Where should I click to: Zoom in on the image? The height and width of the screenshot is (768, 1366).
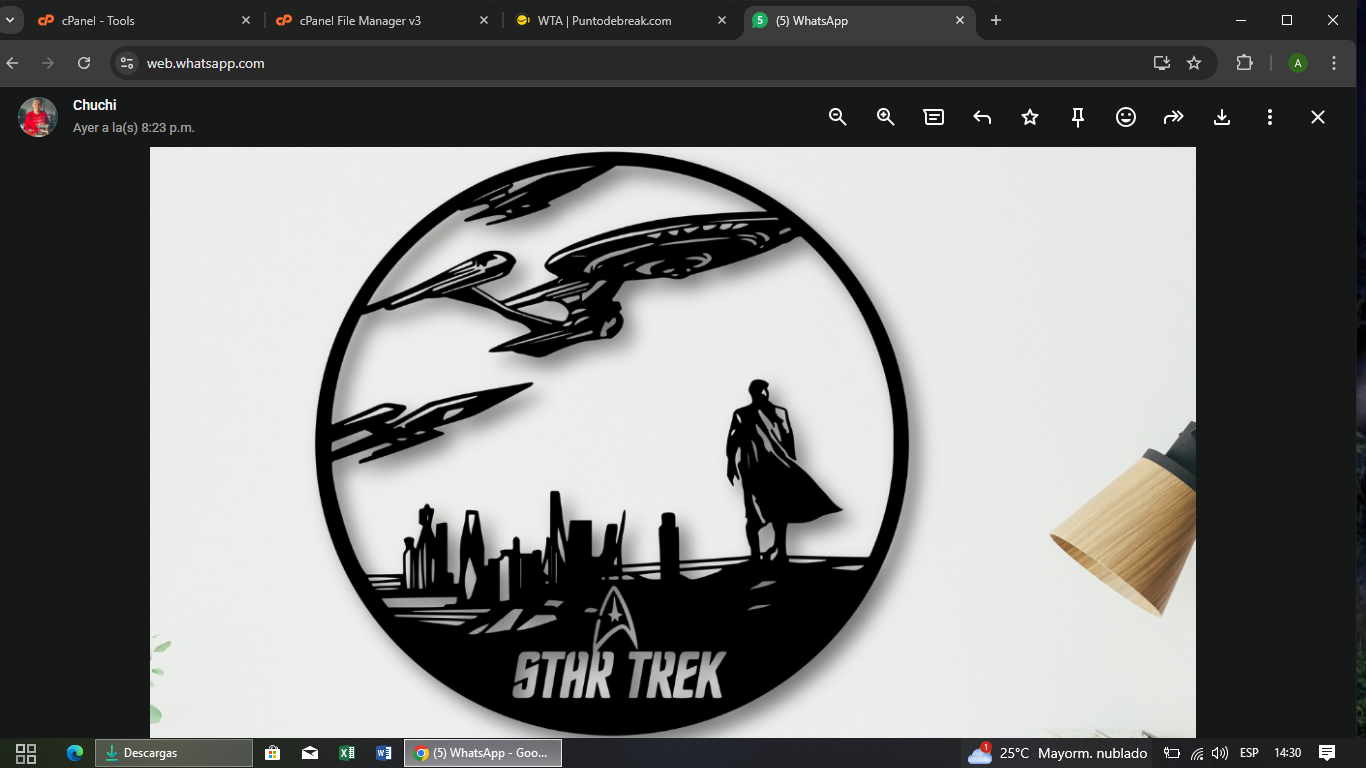pyautogui.click(x=886, y=117)
